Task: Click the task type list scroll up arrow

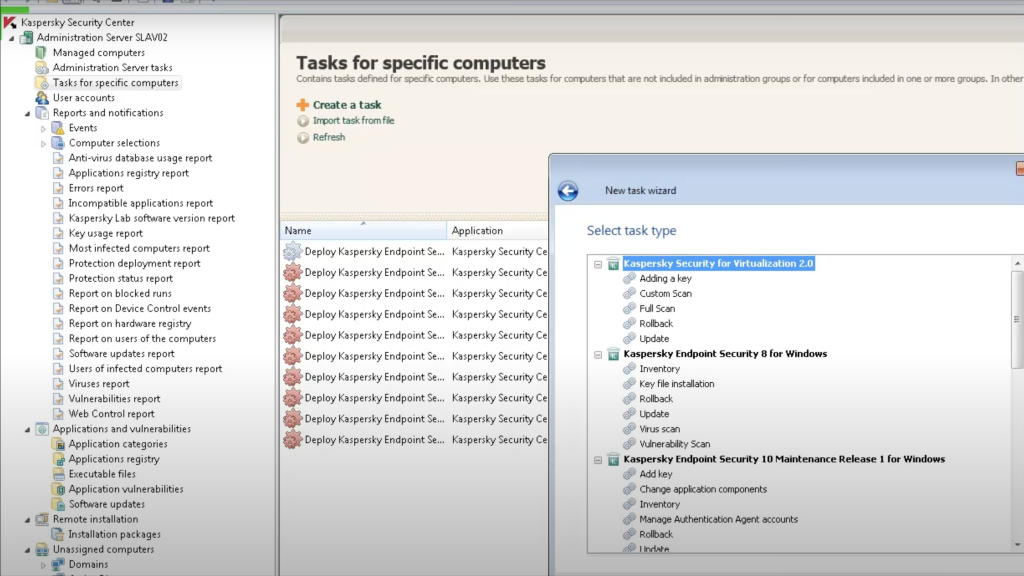Action: point(1017,263)
